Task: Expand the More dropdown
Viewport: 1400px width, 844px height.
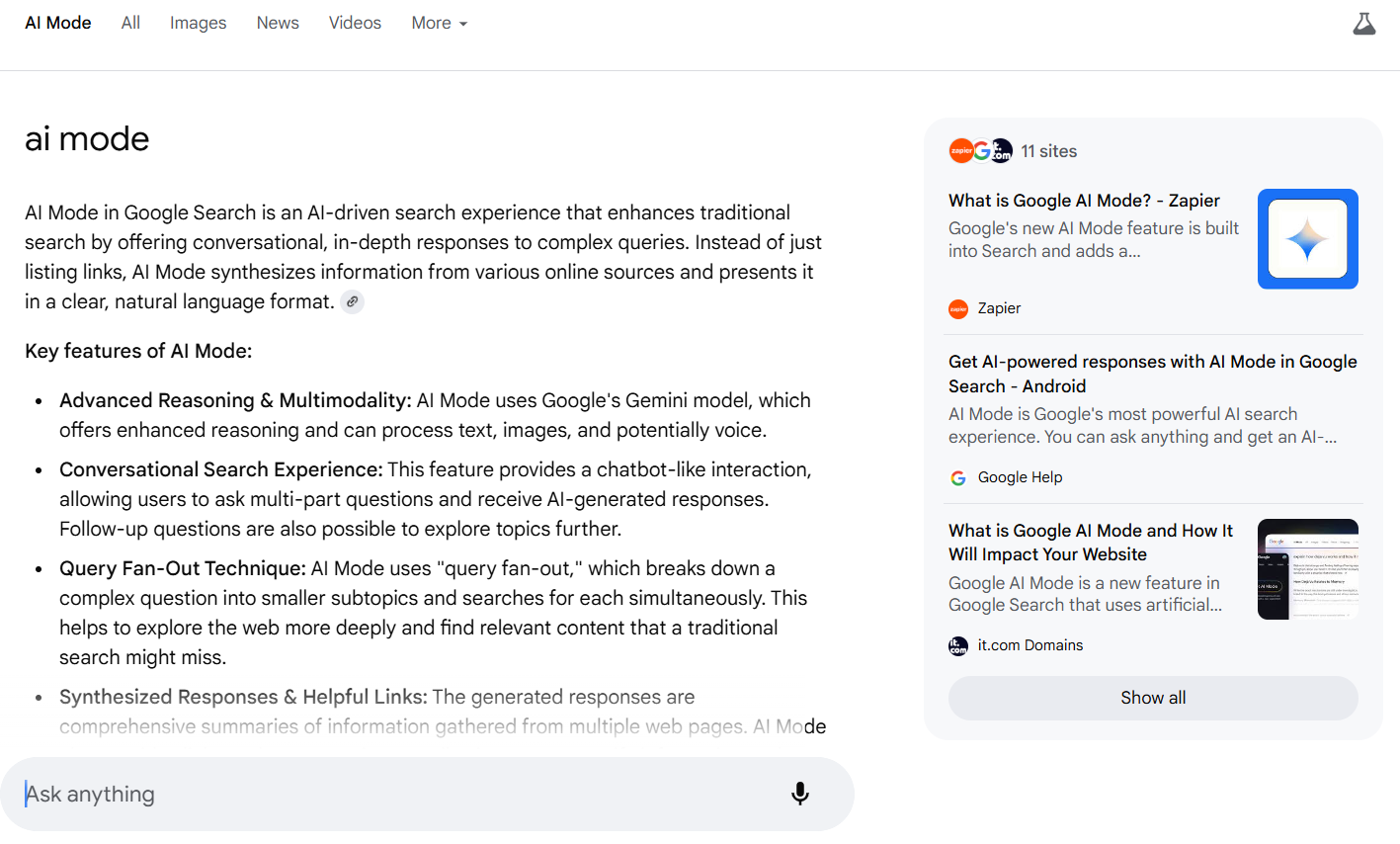Action: pos(440,23)
